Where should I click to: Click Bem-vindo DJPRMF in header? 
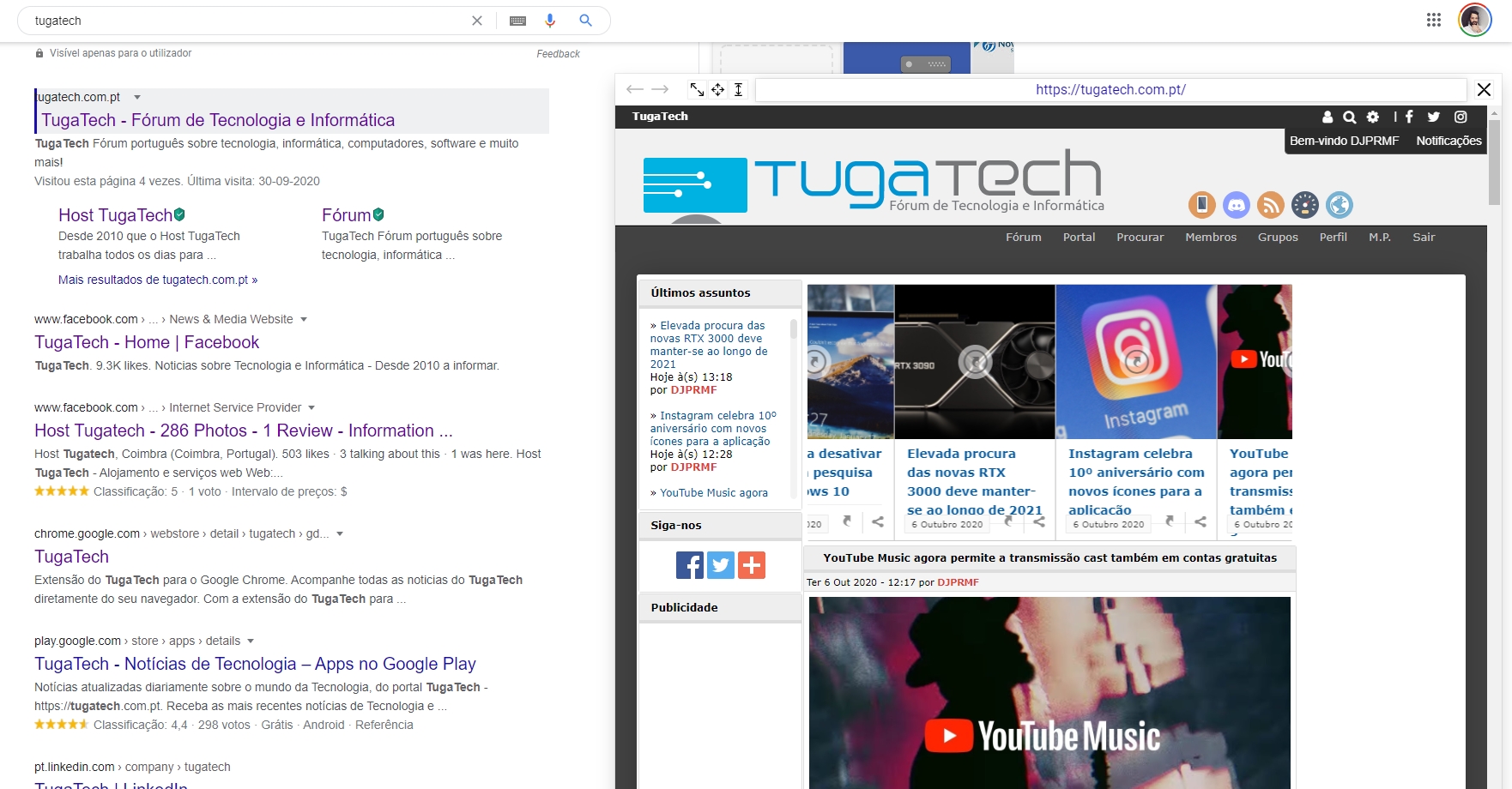[x=1344, y=141]
